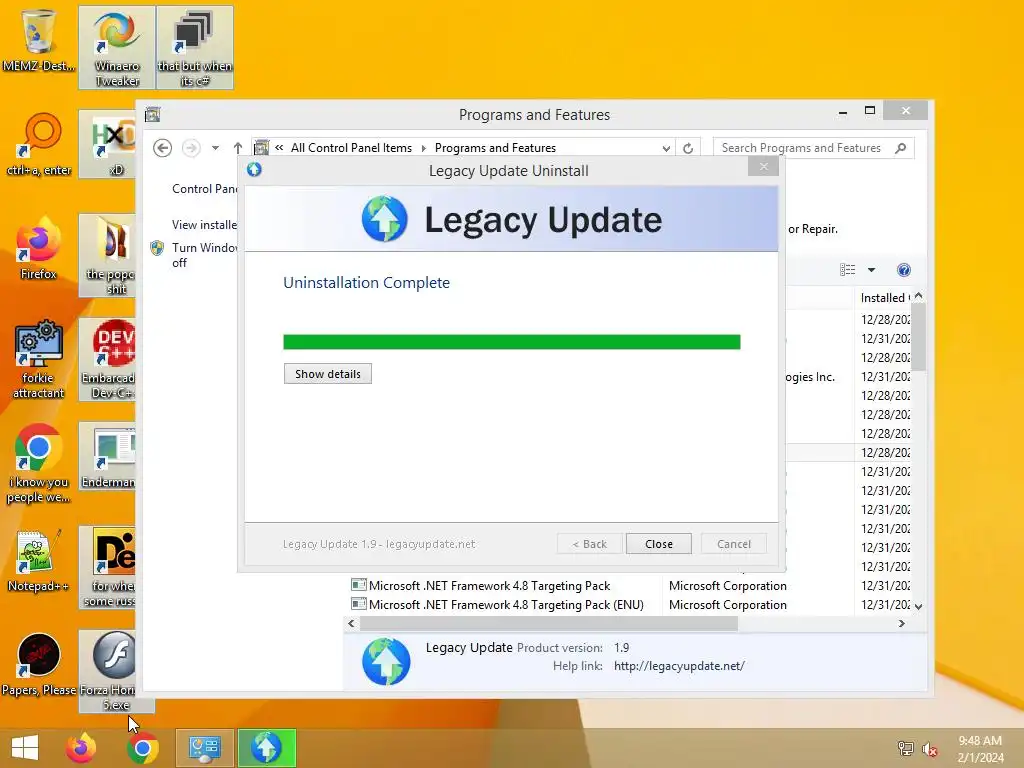This screenshot has height=768, width=1024.
Task: Open the MEMZ-Dest recycle bin desktop icon
Action: coord(39,40)
